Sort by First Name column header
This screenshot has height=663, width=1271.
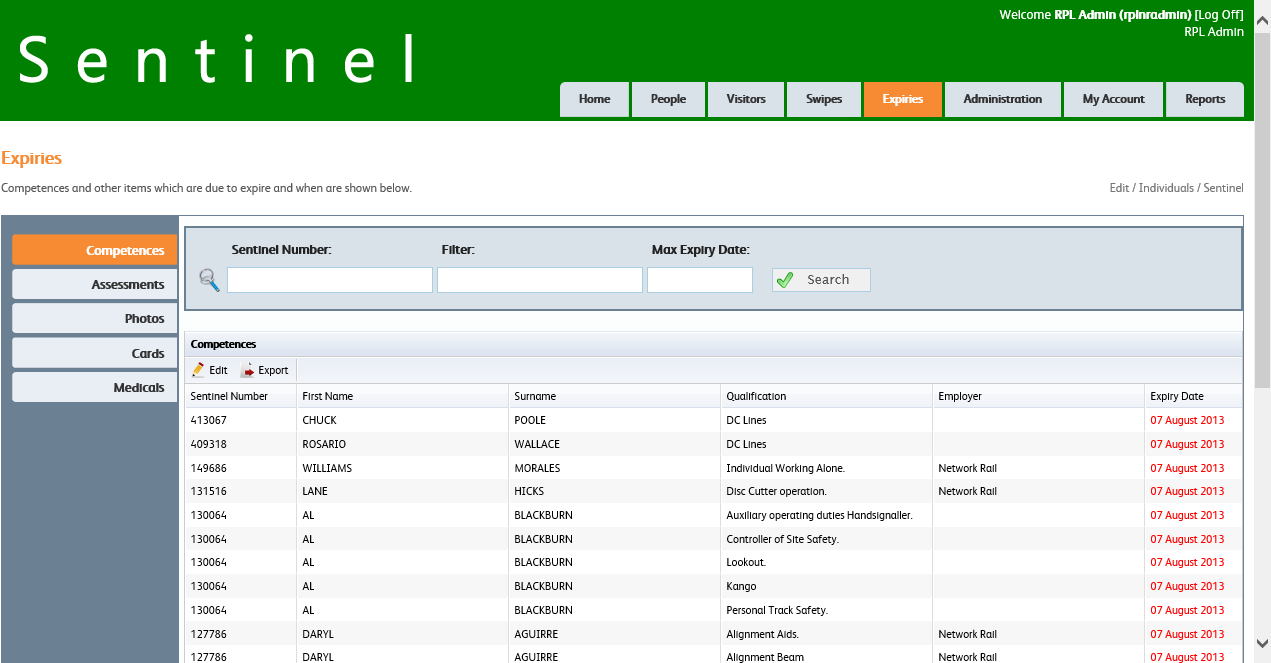click(403, 396)
